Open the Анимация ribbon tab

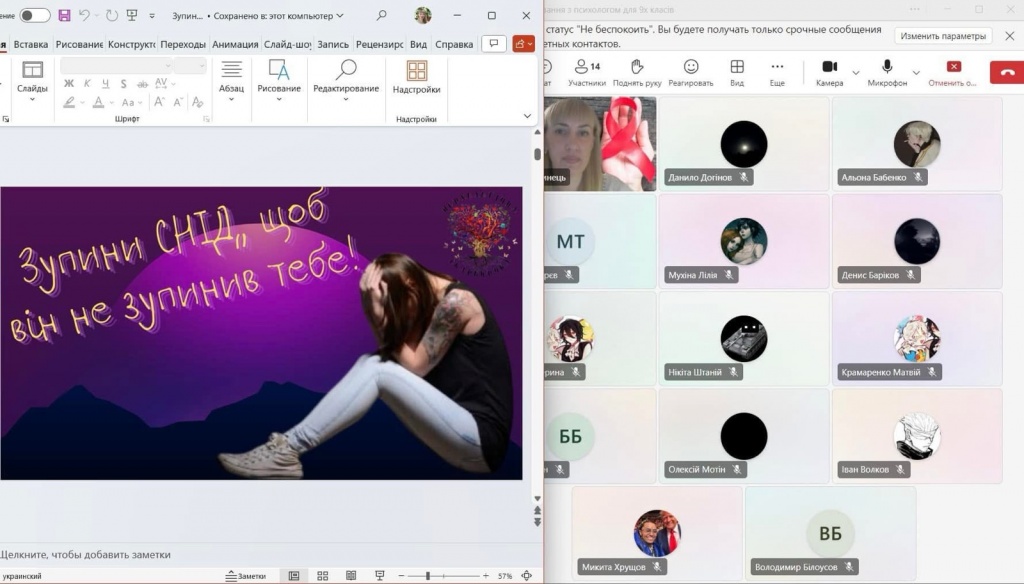tap(235, 45)
